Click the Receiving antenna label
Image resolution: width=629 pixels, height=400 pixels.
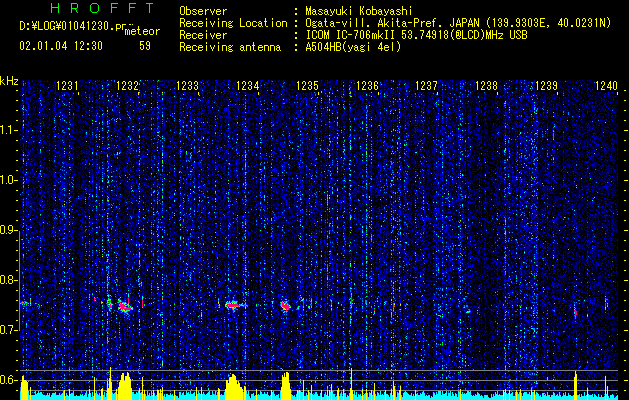230,47
